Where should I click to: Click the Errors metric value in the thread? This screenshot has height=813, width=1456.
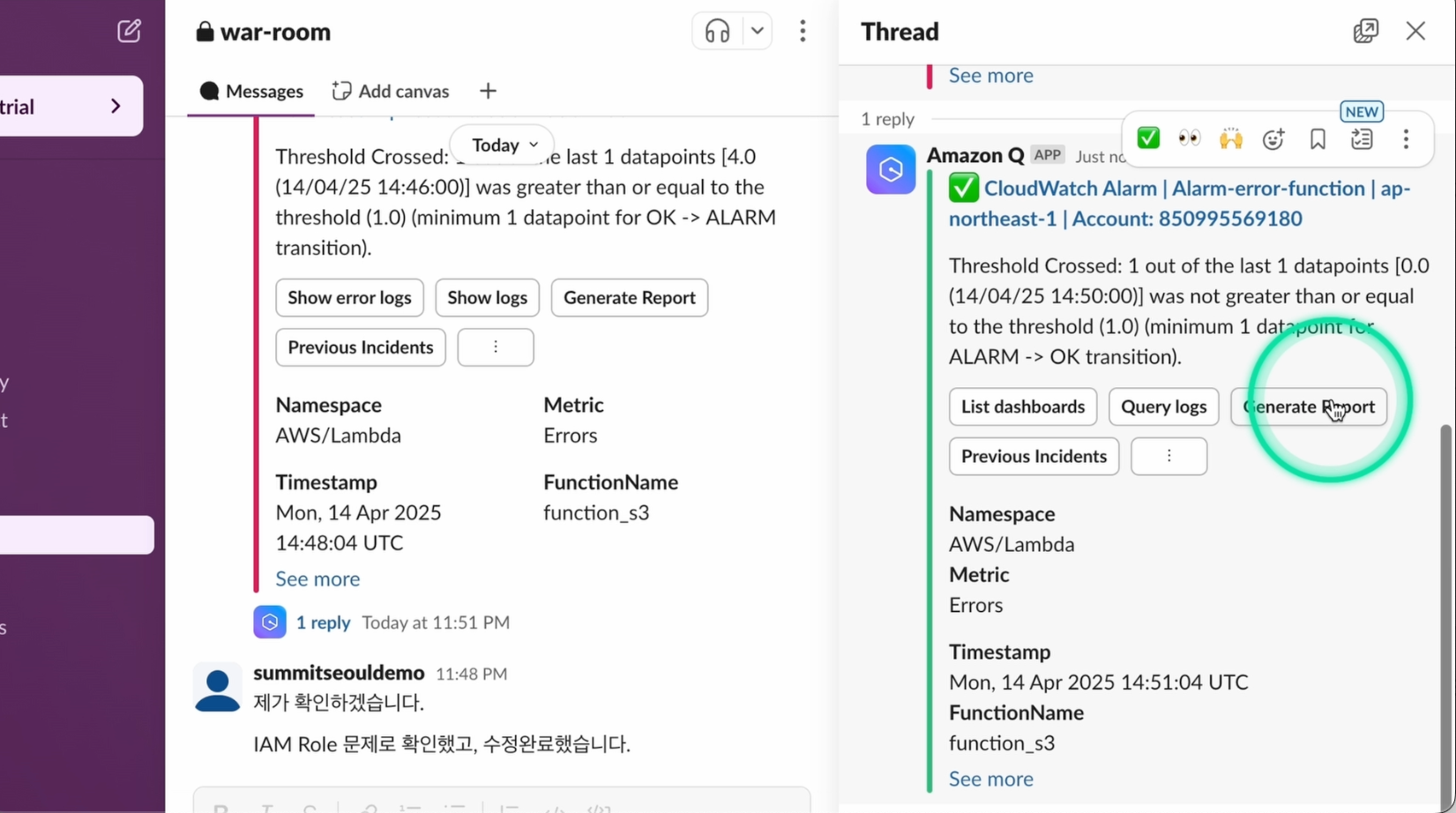976,606
